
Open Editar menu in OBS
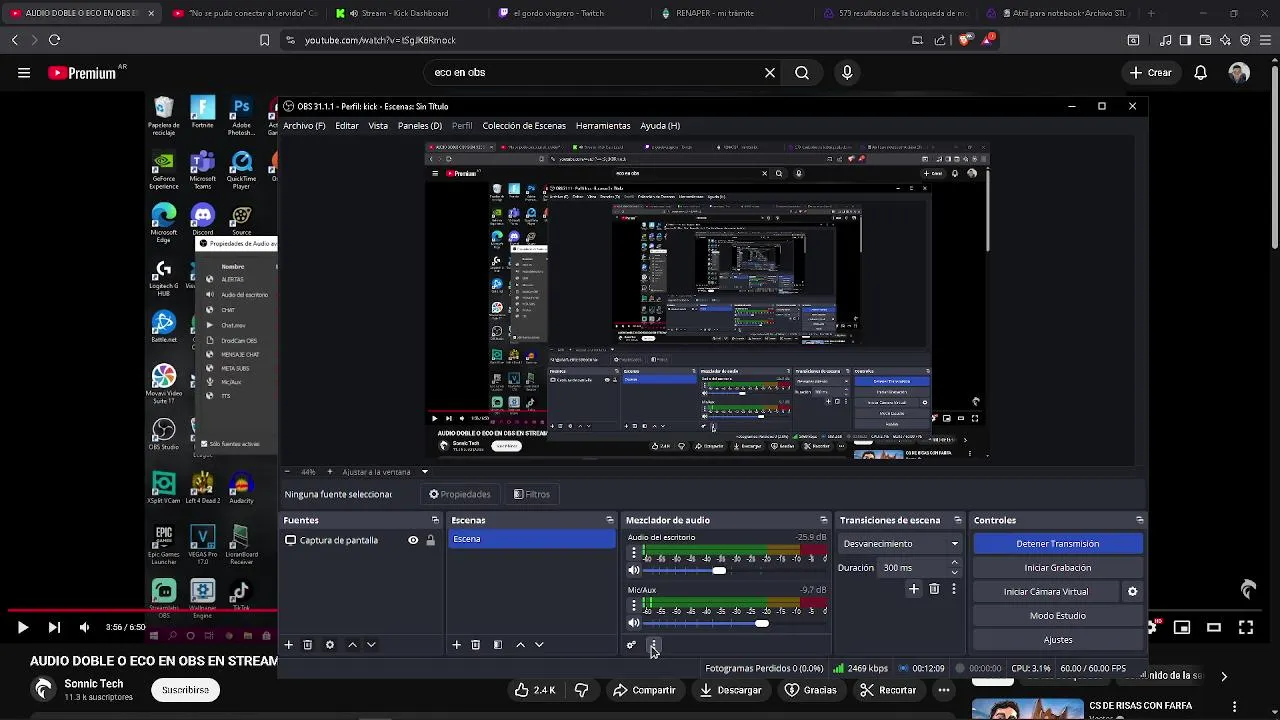(347, 126)
